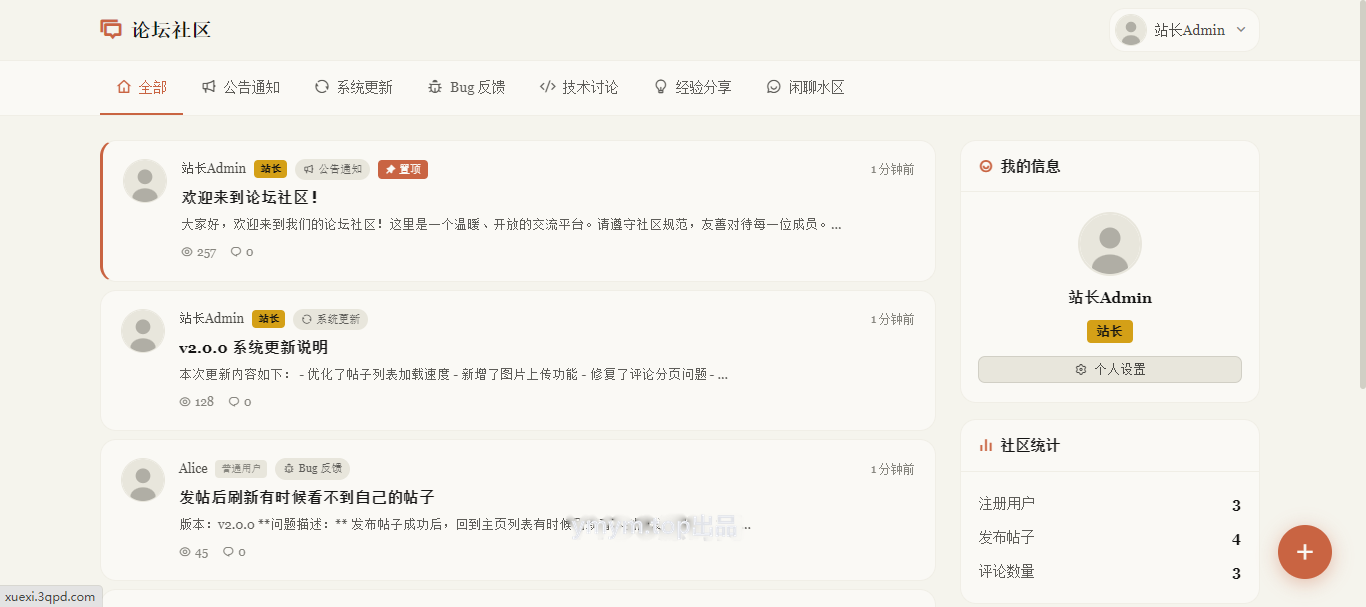Expand the chevron next to 站长Admin
The width and height of the screenshot is (1366, 607).
click(x=1241, y=30)
